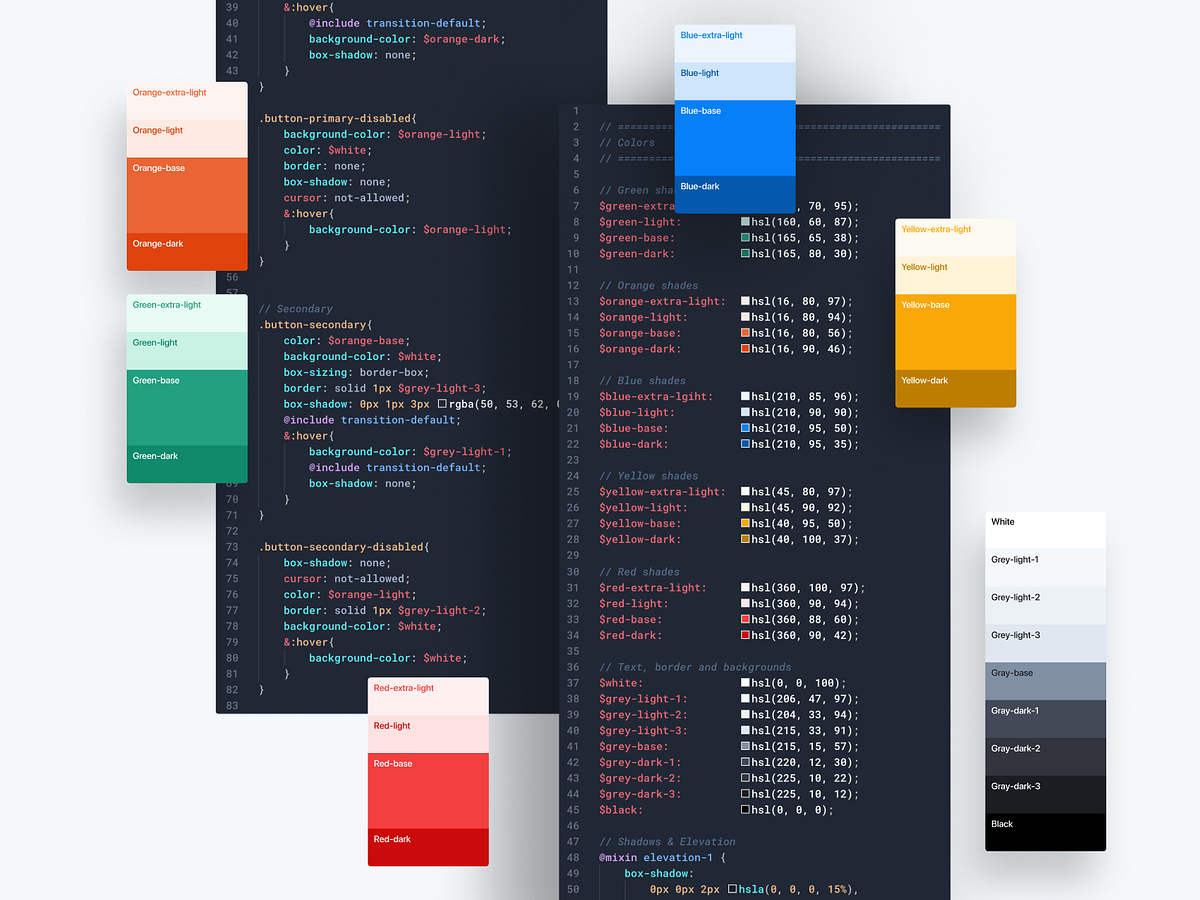Click the color preview square beside $blue-base
This screenshot has height=900, width=1200.
(x=744, y=428)
